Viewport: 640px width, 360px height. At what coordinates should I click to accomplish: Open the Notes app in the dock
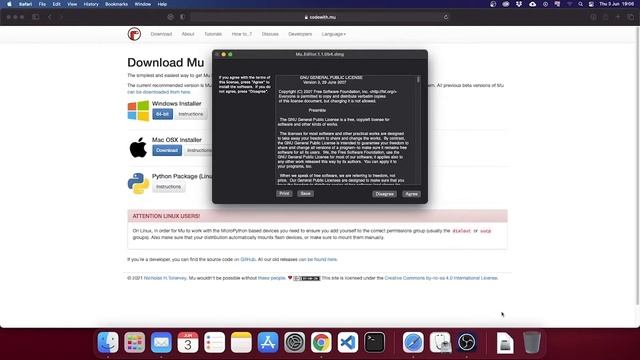pyautogui.click(x=241, y=342)
